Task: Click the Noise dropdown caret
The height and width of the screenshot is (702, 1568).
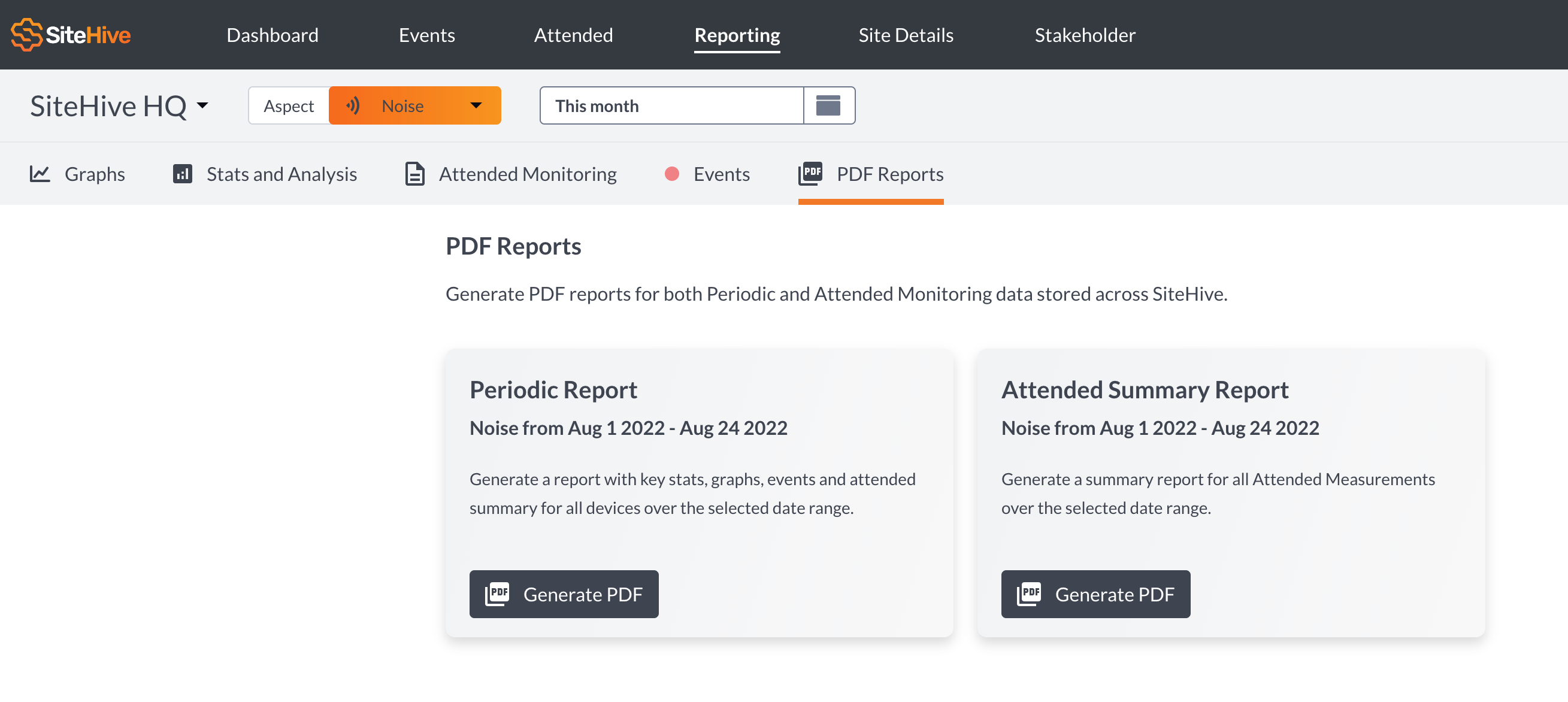Action: [476, 105]
